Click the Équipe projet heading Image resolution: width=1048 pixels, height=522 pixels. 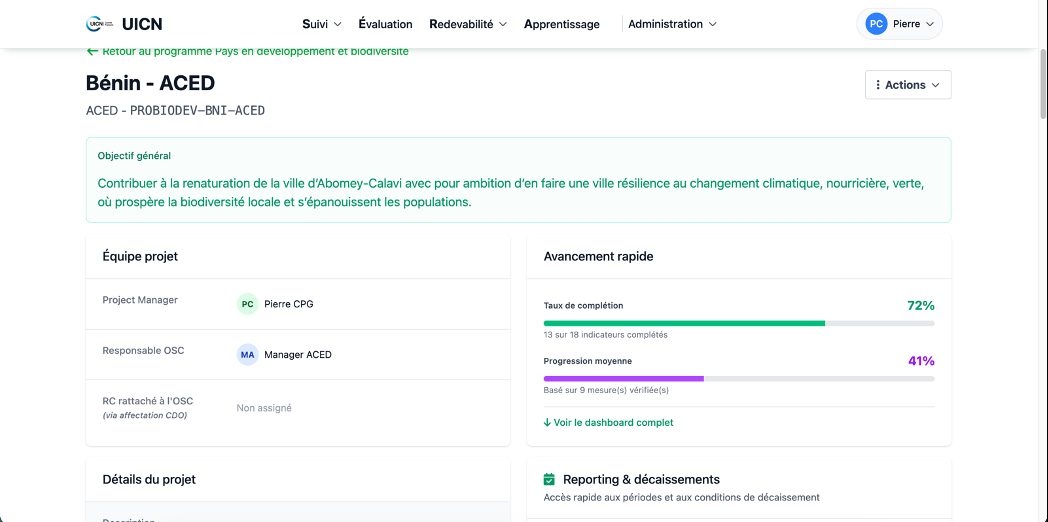point(140,257)
